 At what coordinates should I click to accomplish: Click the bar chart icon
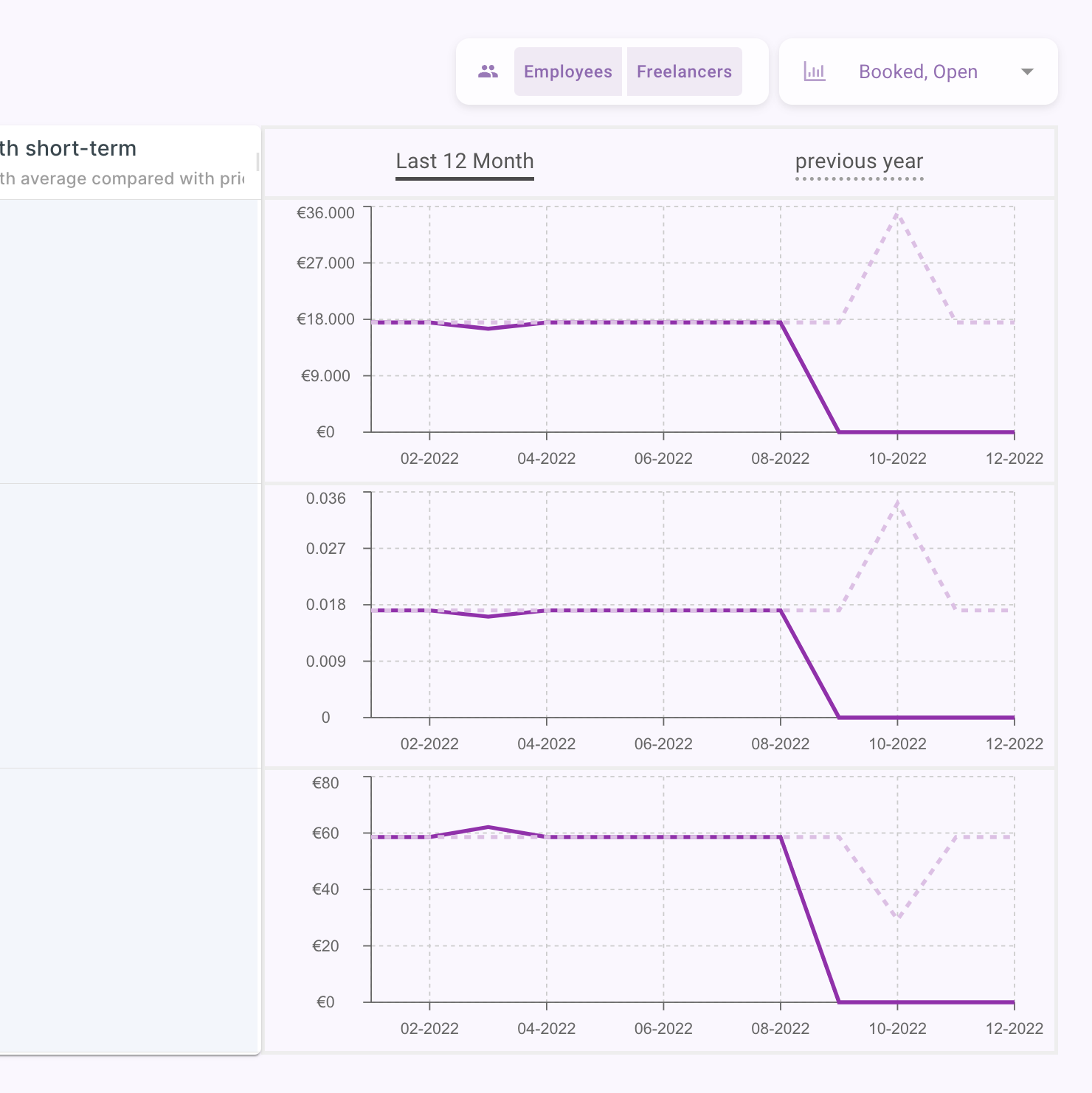click(814, 72)
